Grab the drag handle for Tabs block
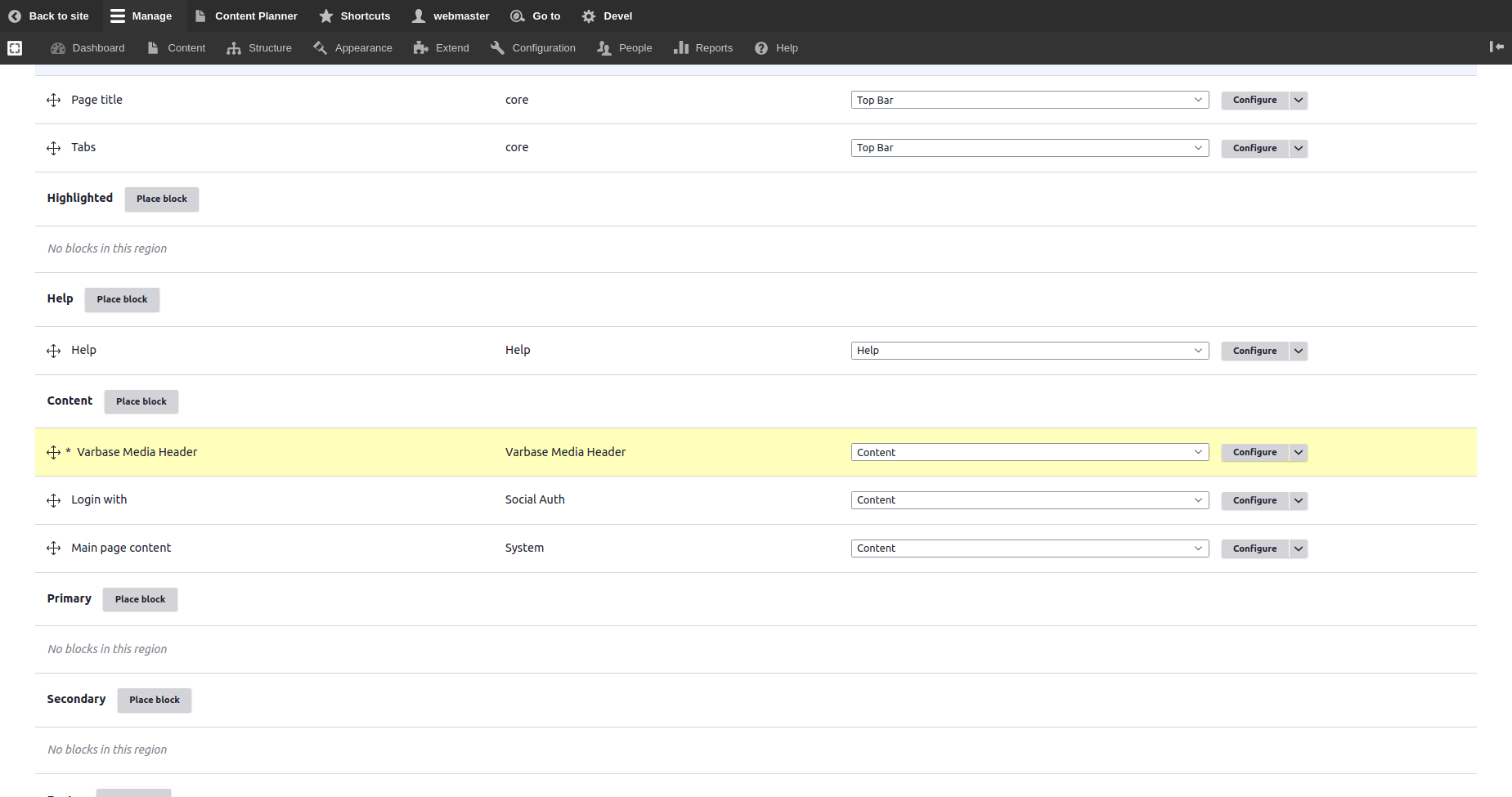This screenshot has width=1512, height=797. click(x=54, y=148)
